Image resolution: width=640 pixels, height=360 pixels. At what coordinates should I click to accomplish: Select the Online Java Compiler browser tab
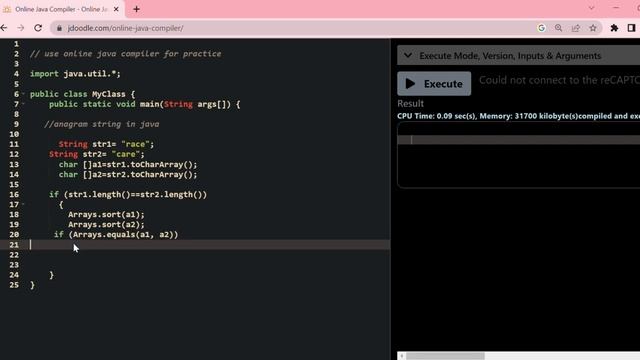[61, 9]
